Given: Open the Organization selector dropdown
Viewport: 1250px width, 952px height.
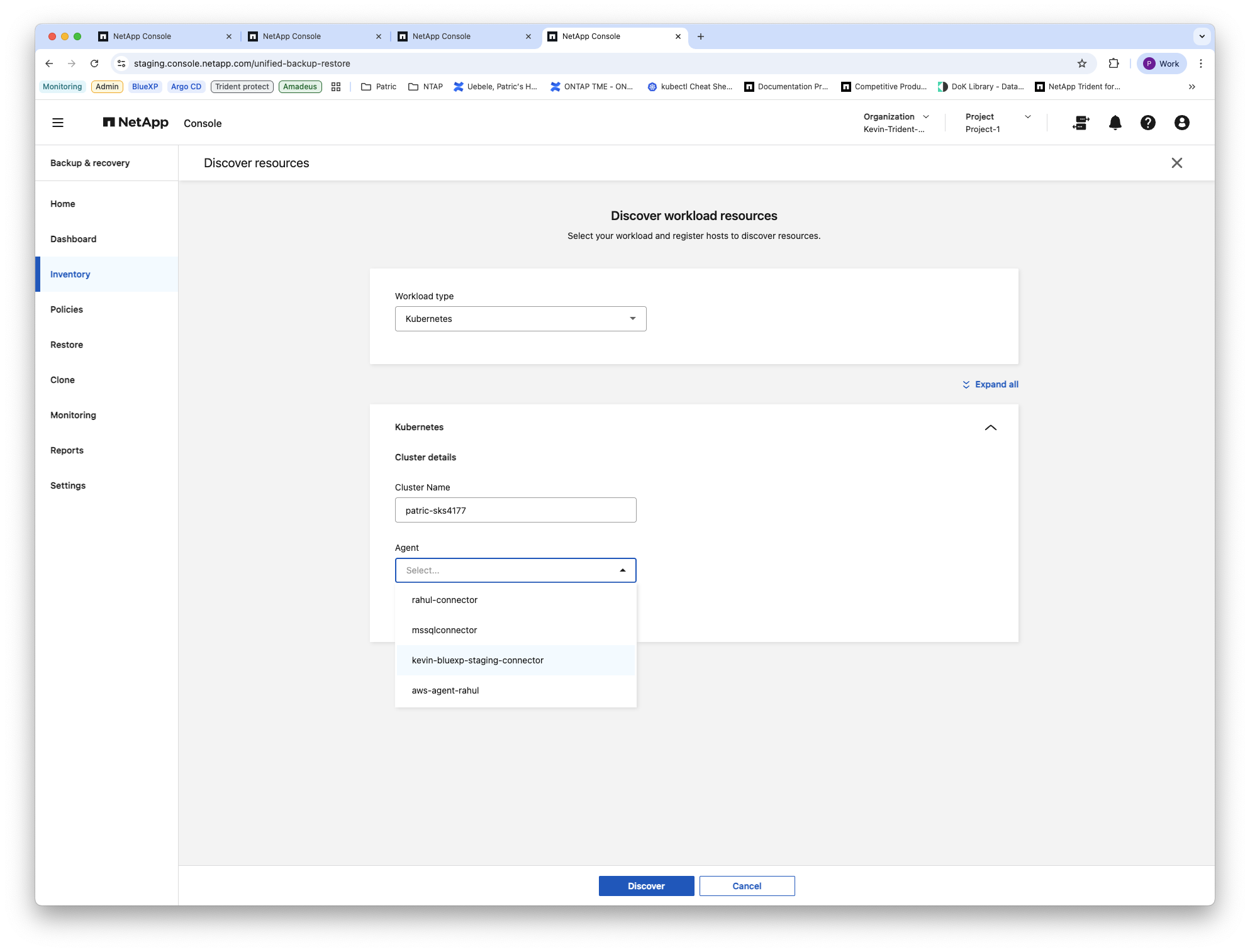Looking at the screenshot, I should (896, 123).
